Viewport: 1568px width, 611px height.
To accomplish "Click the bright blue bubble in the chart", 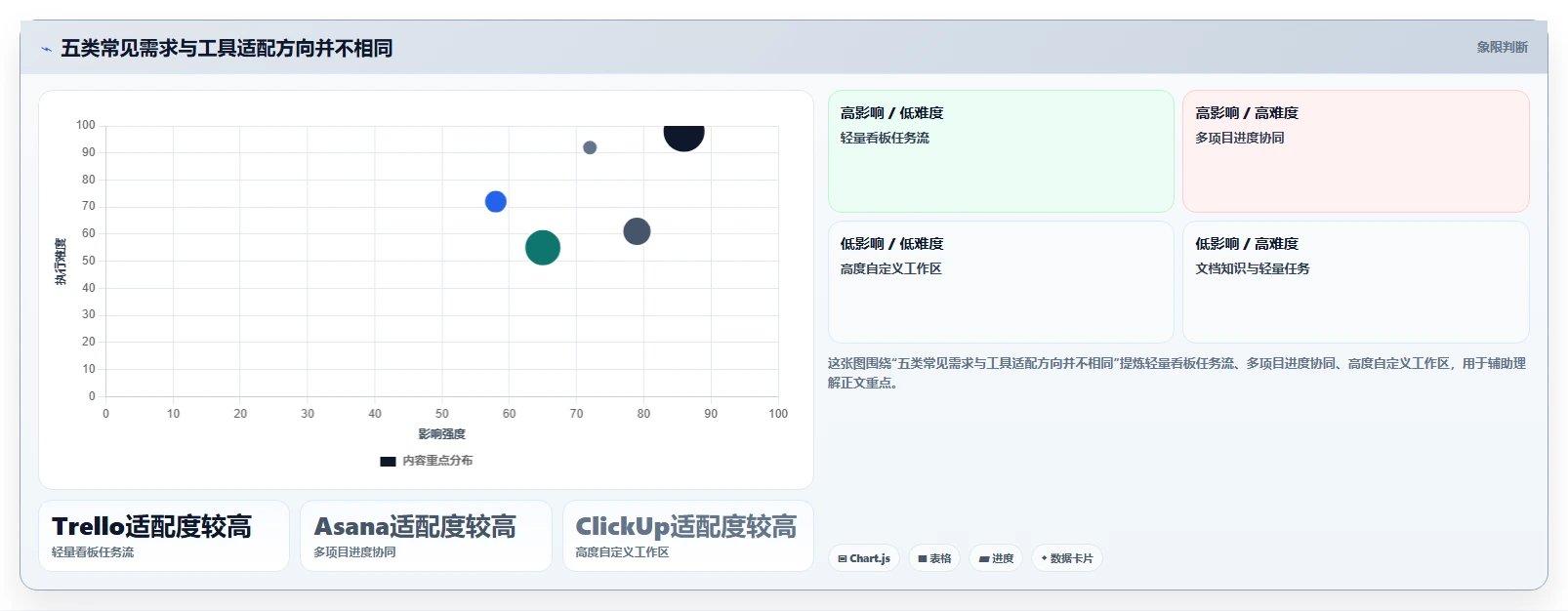I will point(496,201).
